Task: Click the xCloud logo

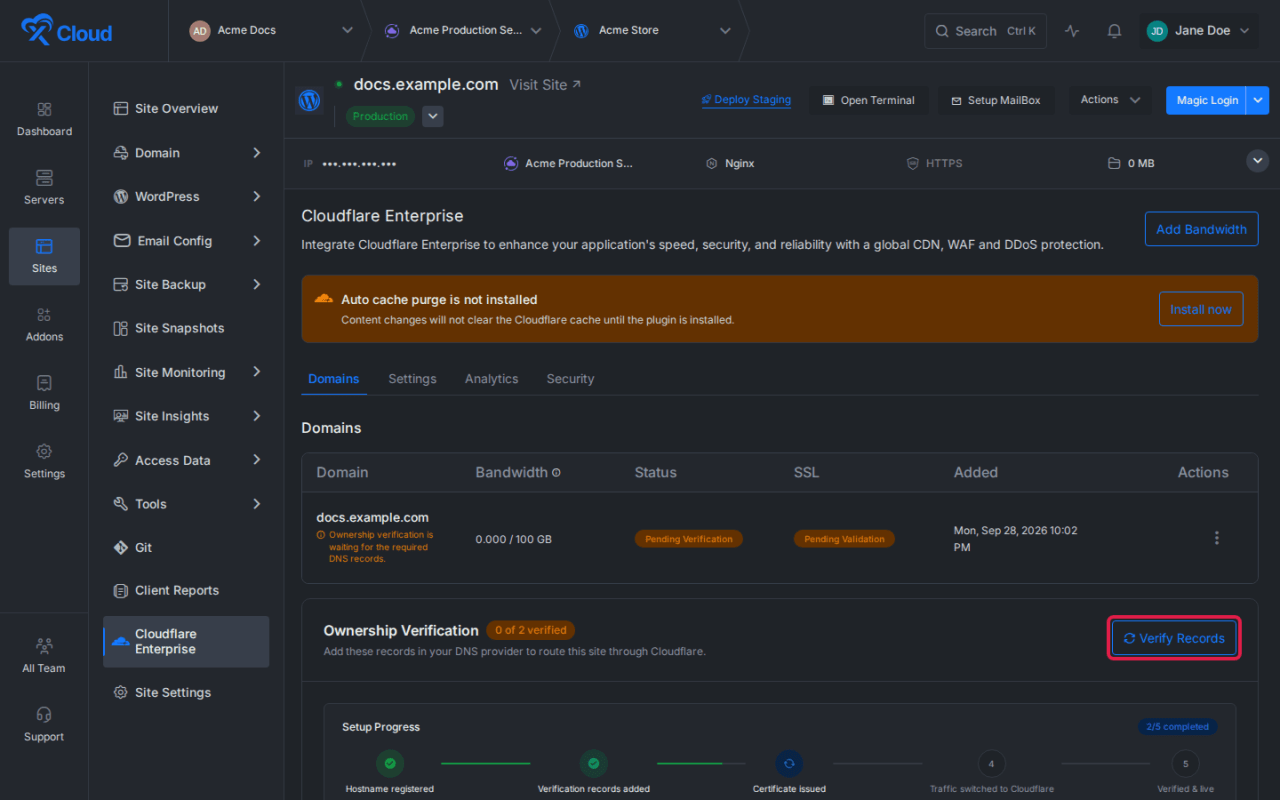Action: [x=67, y=31]
